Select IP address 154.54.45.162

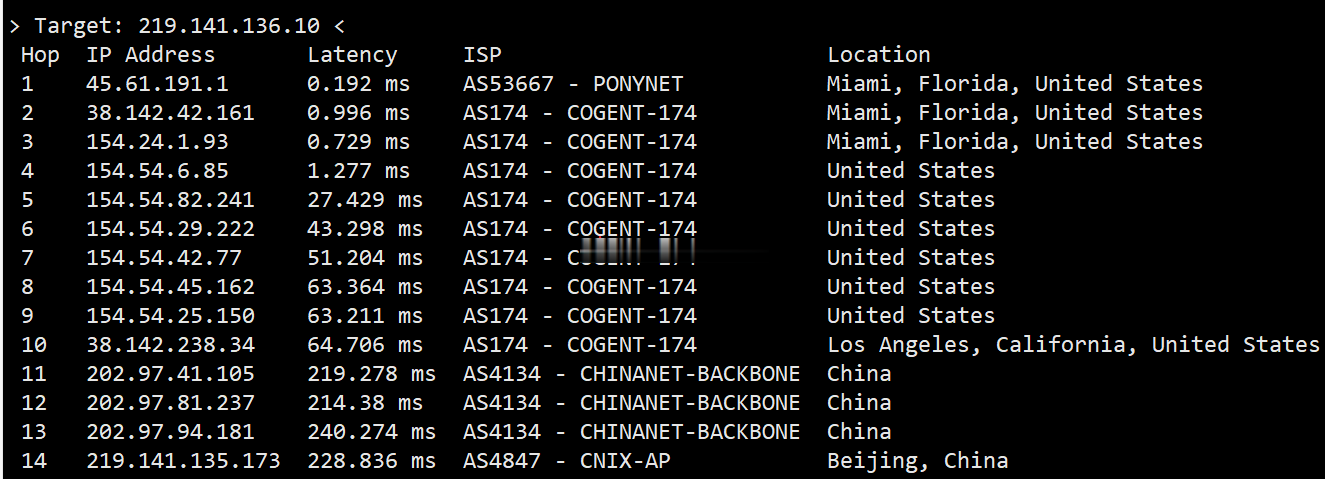pos(170,287)
